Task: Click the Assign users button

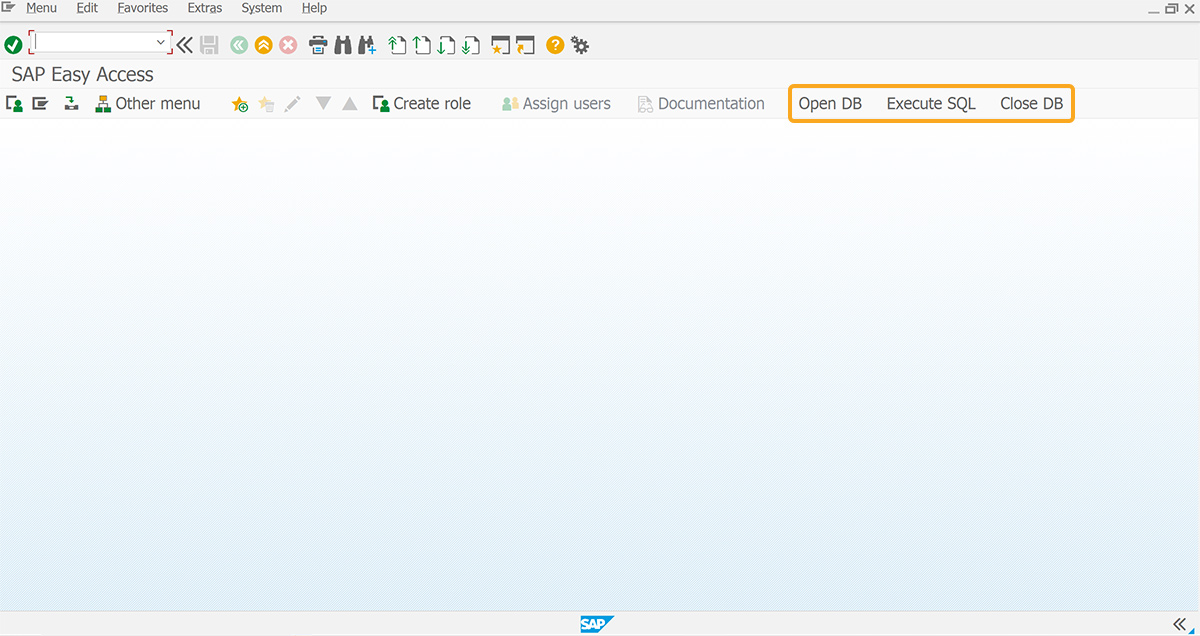Action: 556,104
